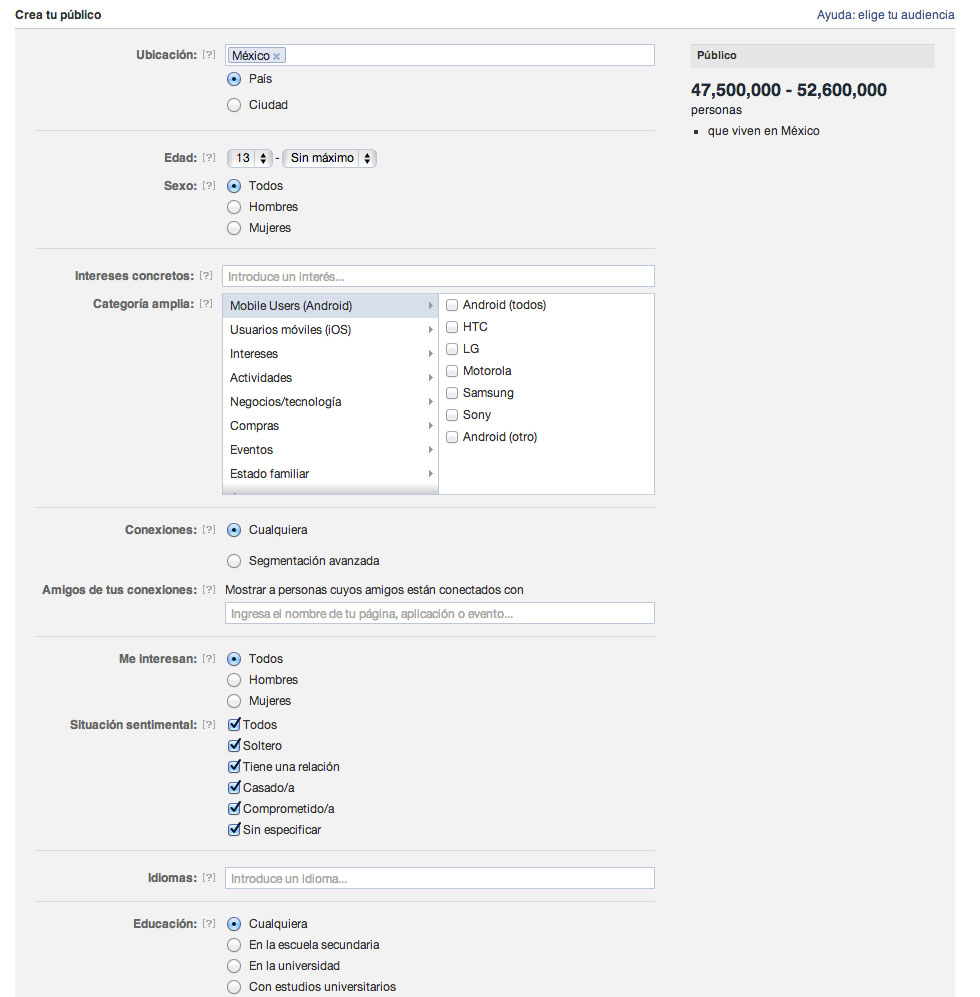This screenshot has height=997, width=980.
Task: Remove the México location tag
Action: (277, 56)
